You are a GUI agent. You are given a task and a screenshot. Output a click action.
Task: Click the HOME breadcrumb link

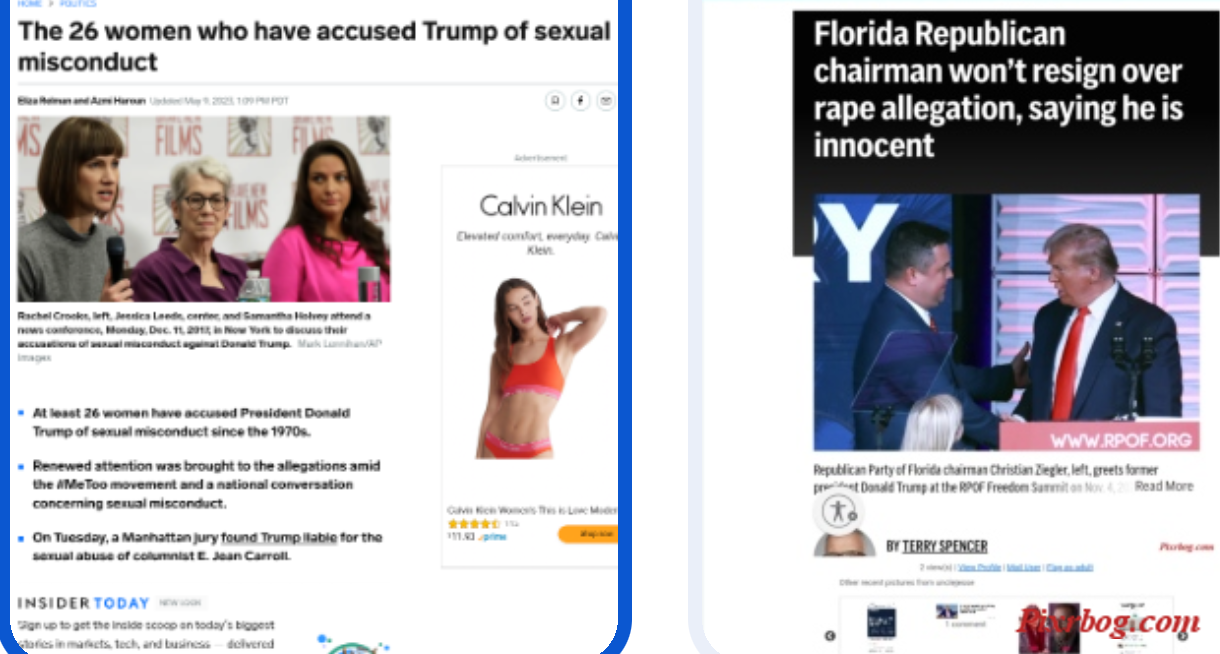pos(29,4)
